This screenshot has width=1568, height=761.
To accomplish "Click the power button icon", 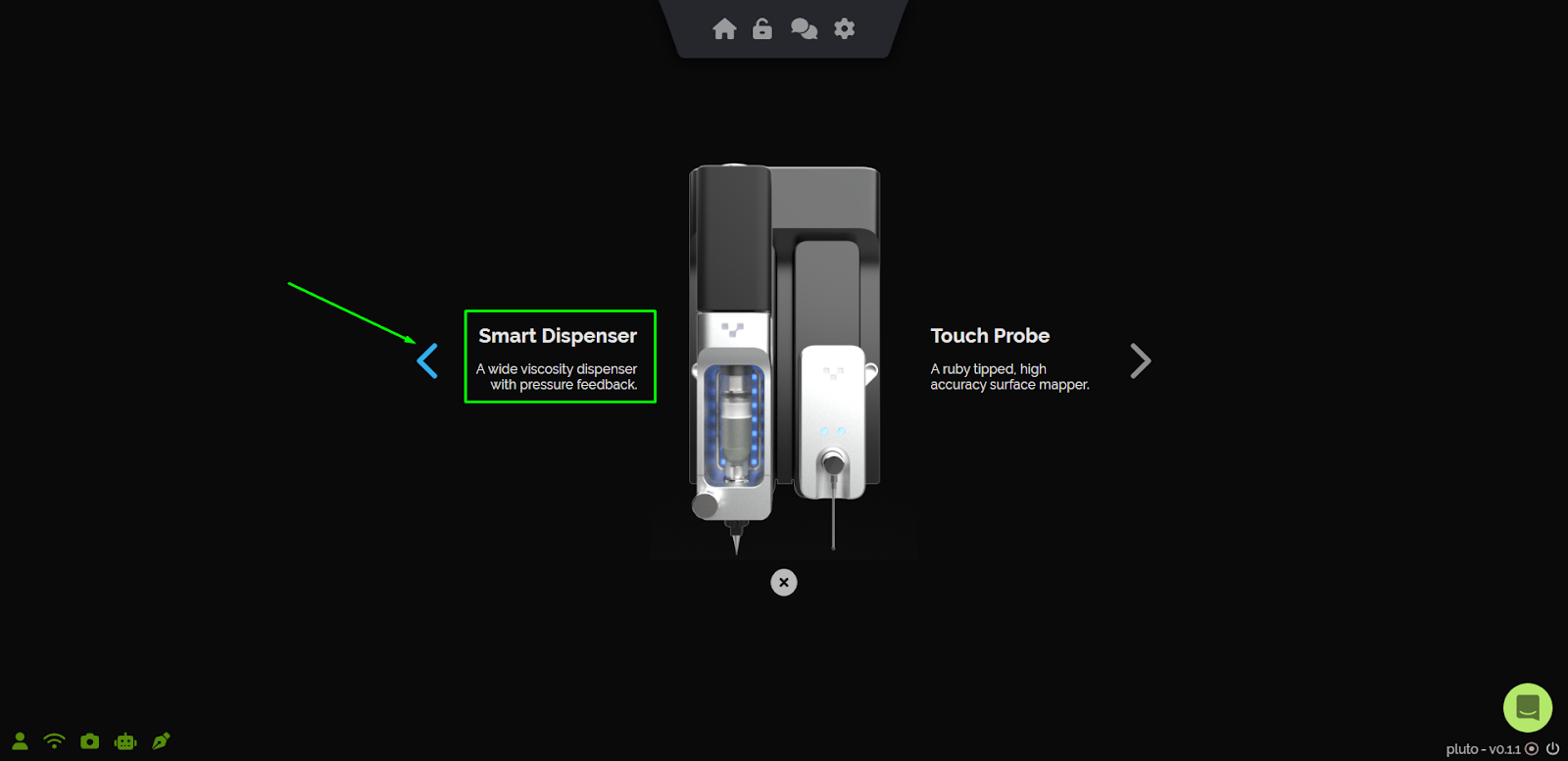I will (1552, 749).
